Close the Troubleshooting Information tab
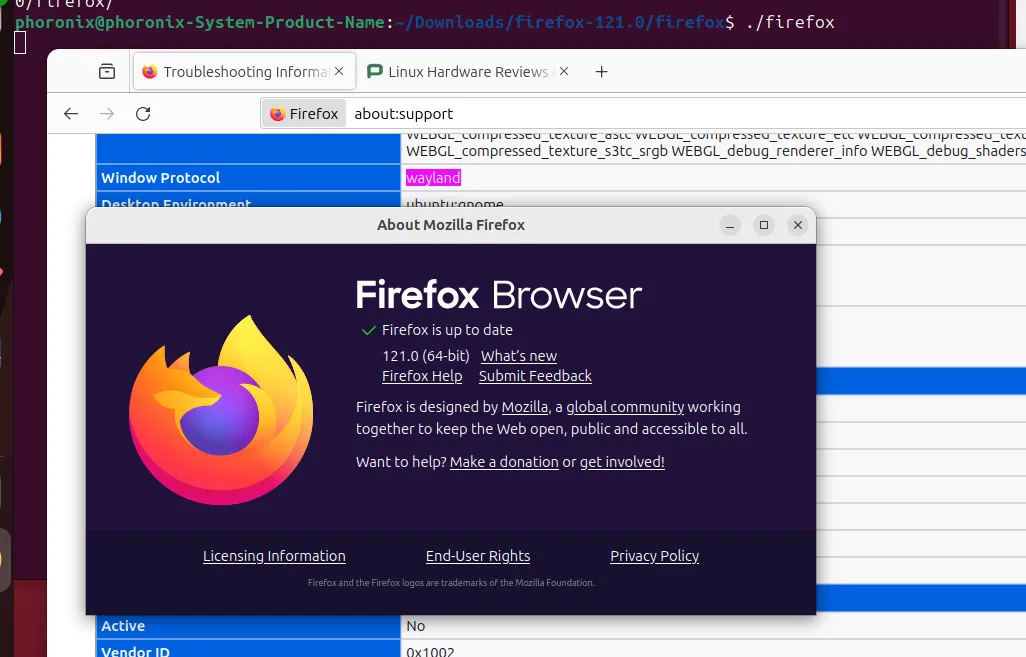Image resolution: width=1026 pixels, height=657 pixels. 339,71
